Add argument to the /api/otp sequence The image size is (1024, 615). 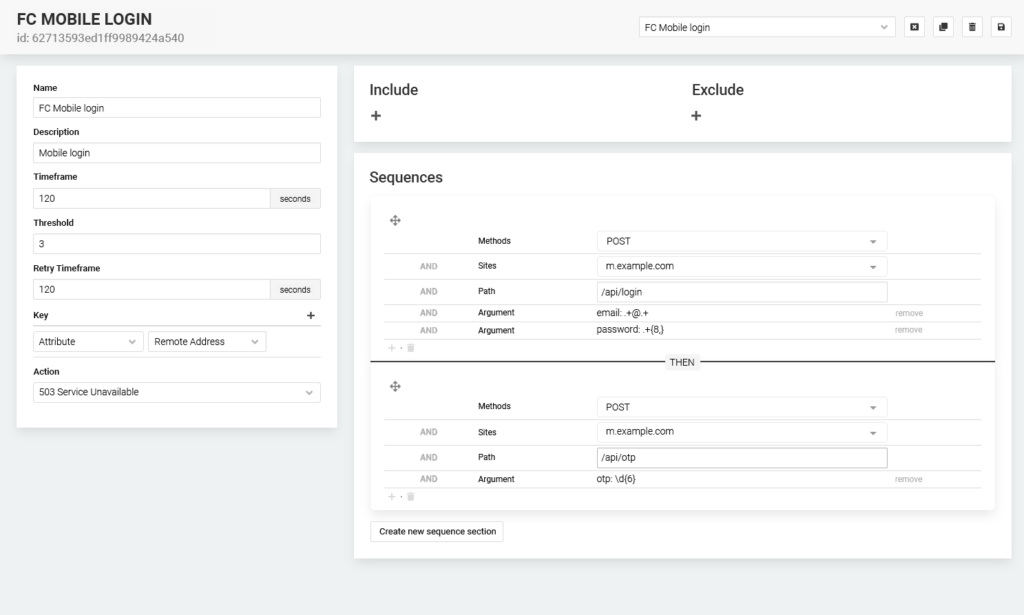(392, 497)
